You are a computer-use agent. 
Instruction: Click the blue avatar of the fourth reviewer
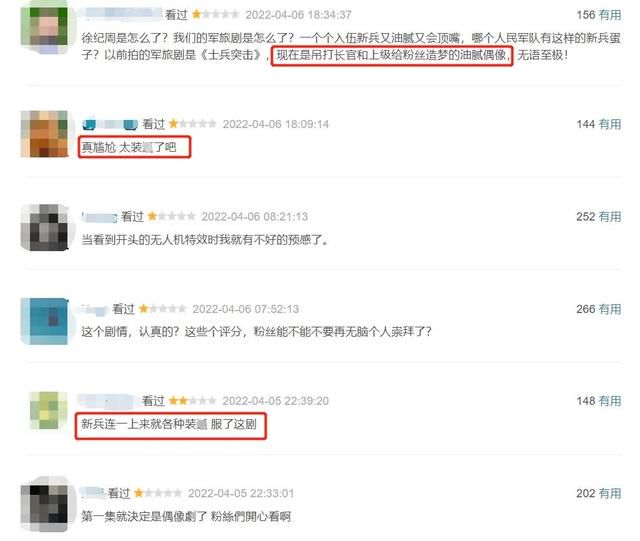(44, 321)
